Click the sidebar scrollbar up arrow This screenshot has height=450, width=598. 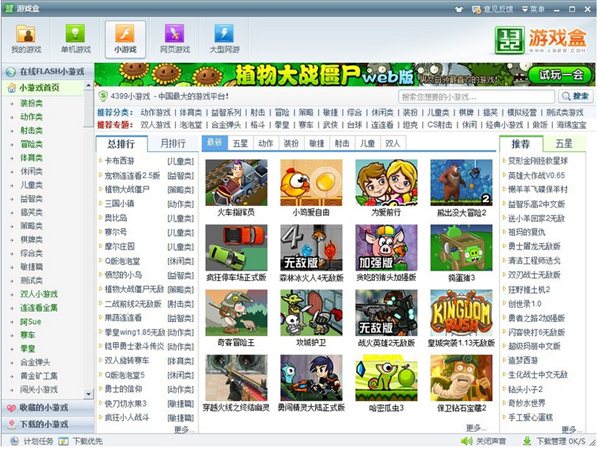click(x=88, y=85)
